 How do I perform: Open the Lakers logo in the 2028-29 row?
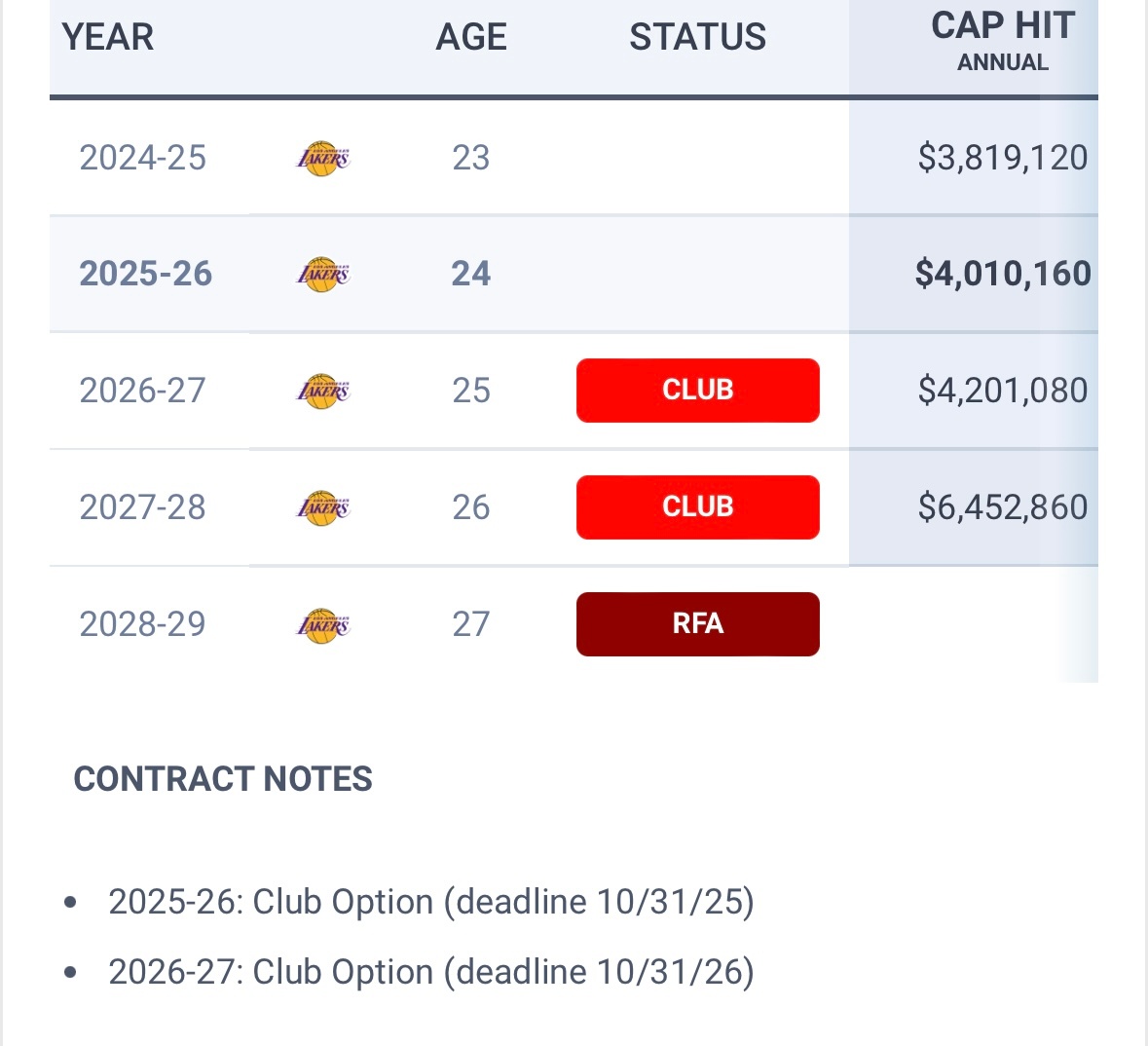322,624
